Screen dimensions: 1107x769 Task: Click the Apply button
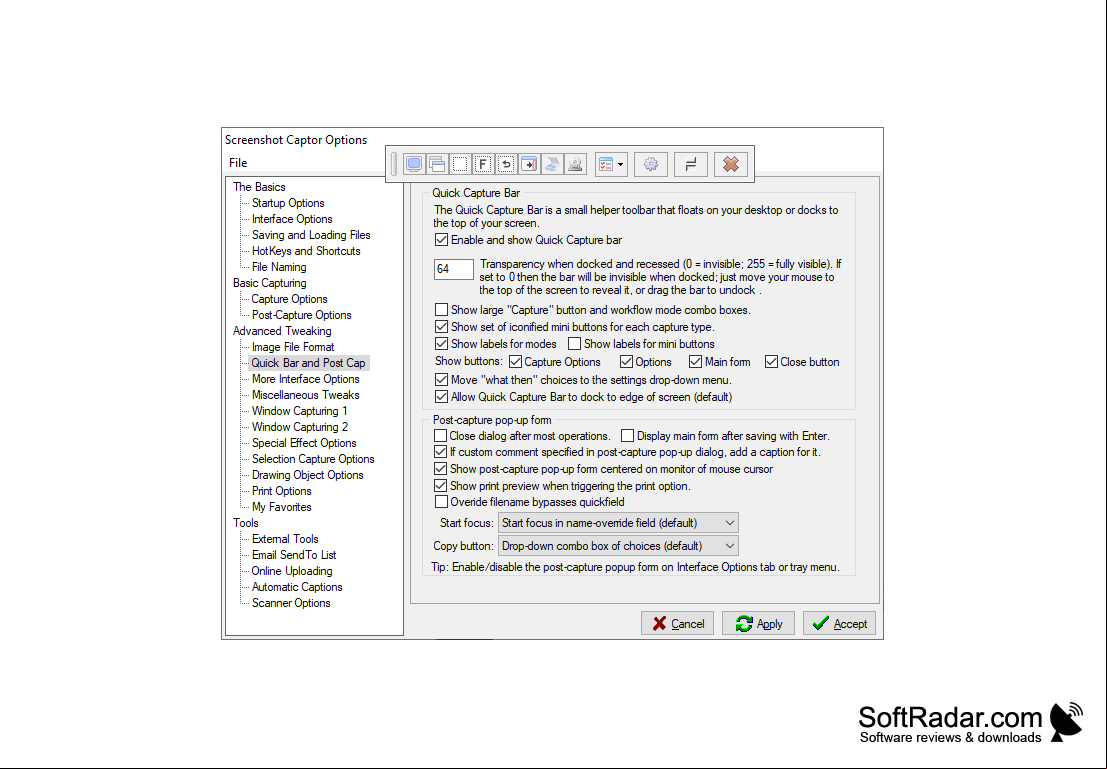click(758, 624)
